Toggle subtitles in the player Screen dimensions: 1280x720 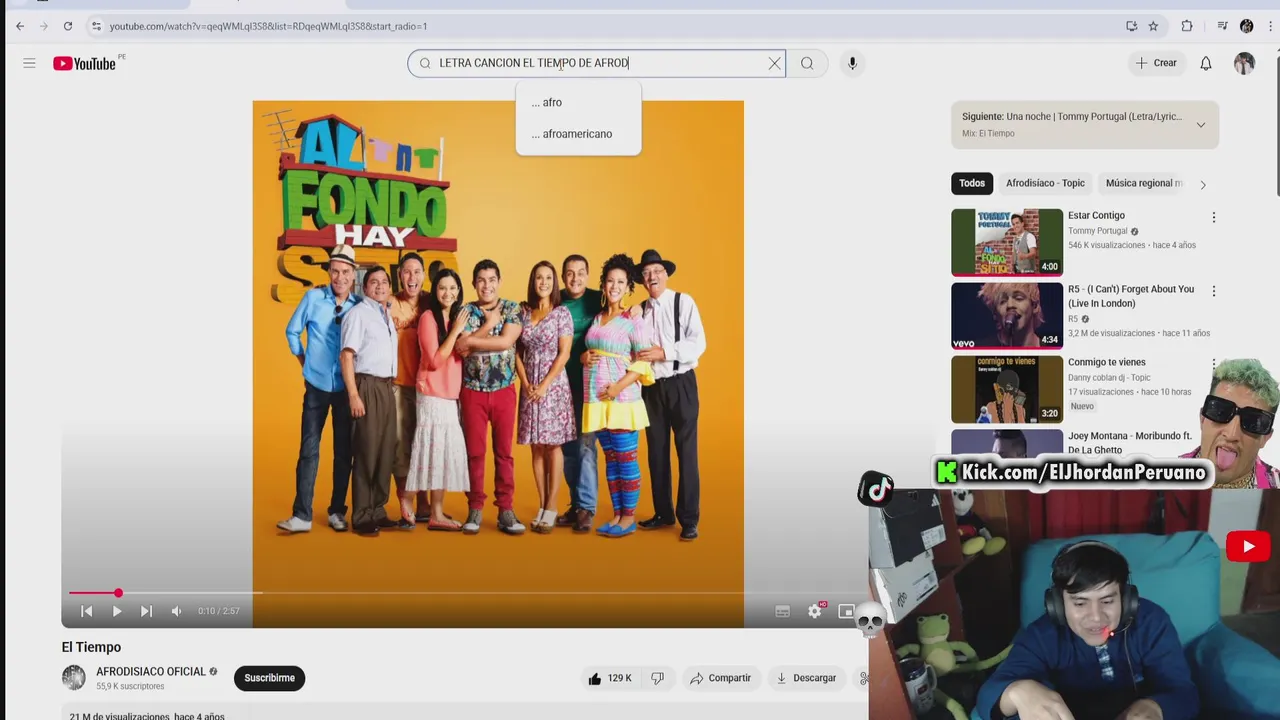point(783,611)
